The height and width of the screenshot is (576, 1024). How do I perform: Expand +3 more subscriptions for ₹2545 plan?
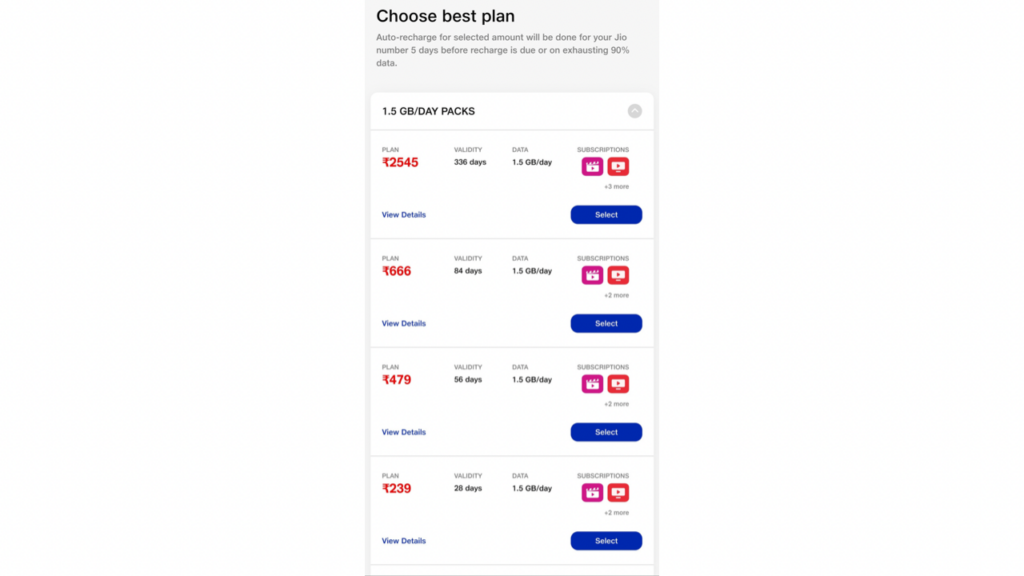coord(616,187)
